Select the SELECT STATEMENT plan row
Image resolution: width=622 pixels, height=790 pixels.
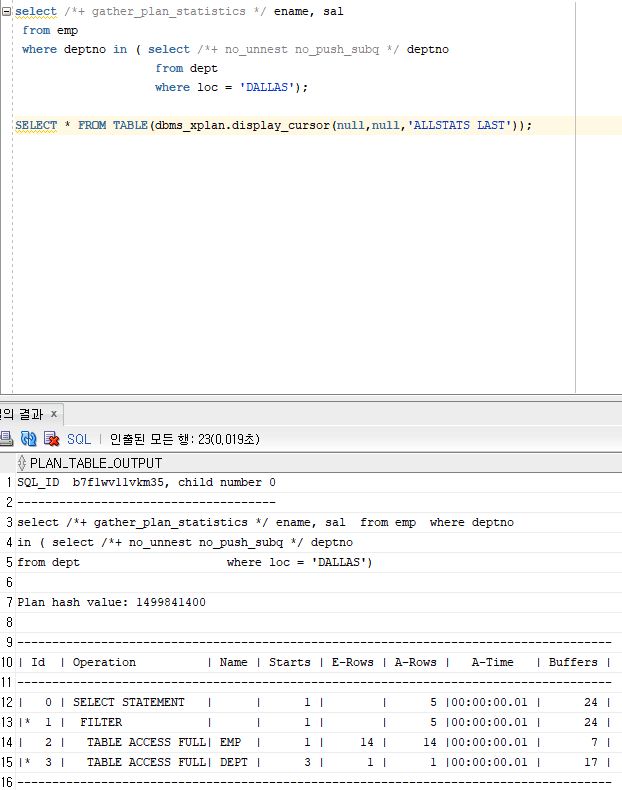click(319, 702)
